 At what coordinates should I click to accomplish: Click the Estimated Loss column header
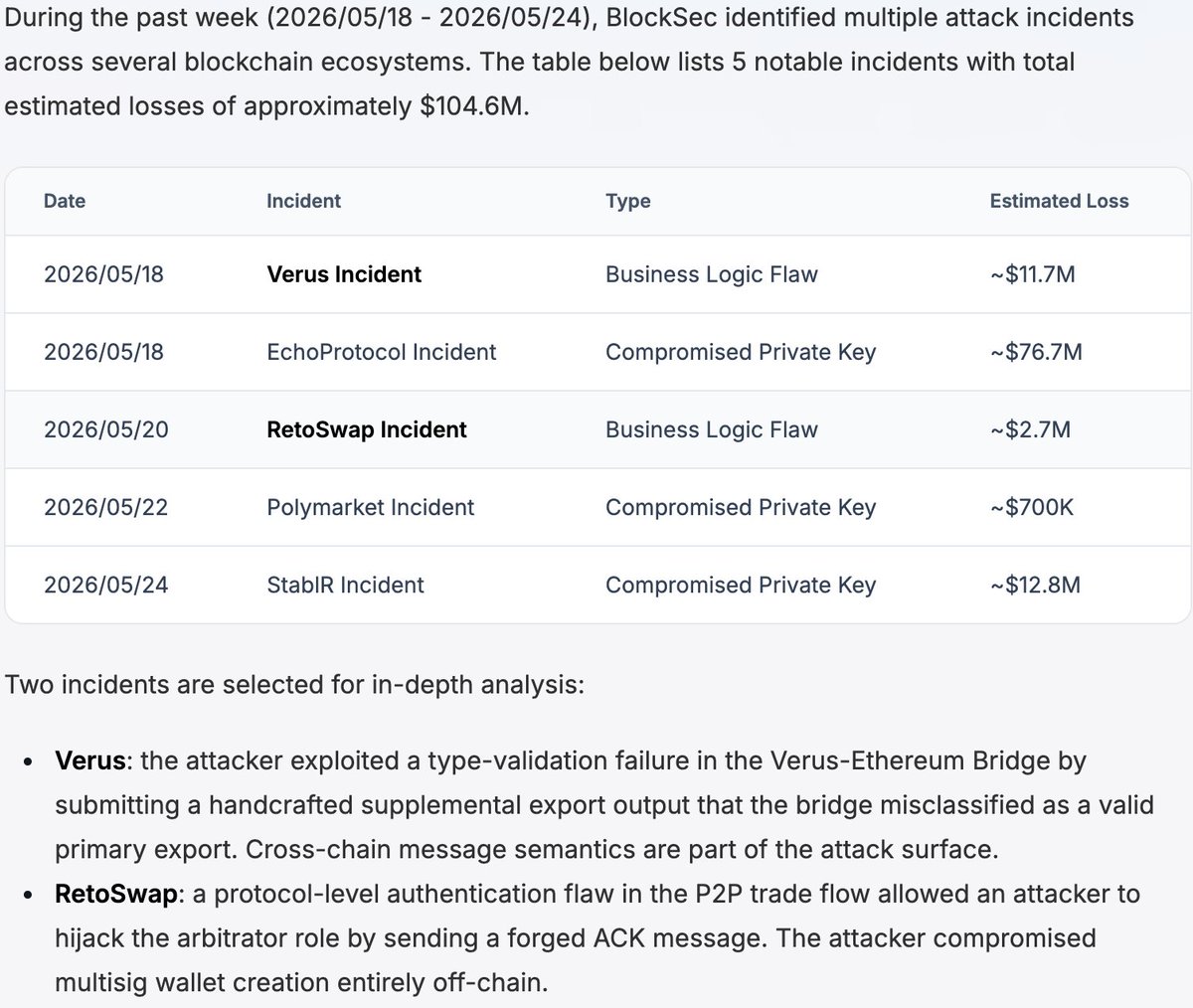pos(1059,201)
